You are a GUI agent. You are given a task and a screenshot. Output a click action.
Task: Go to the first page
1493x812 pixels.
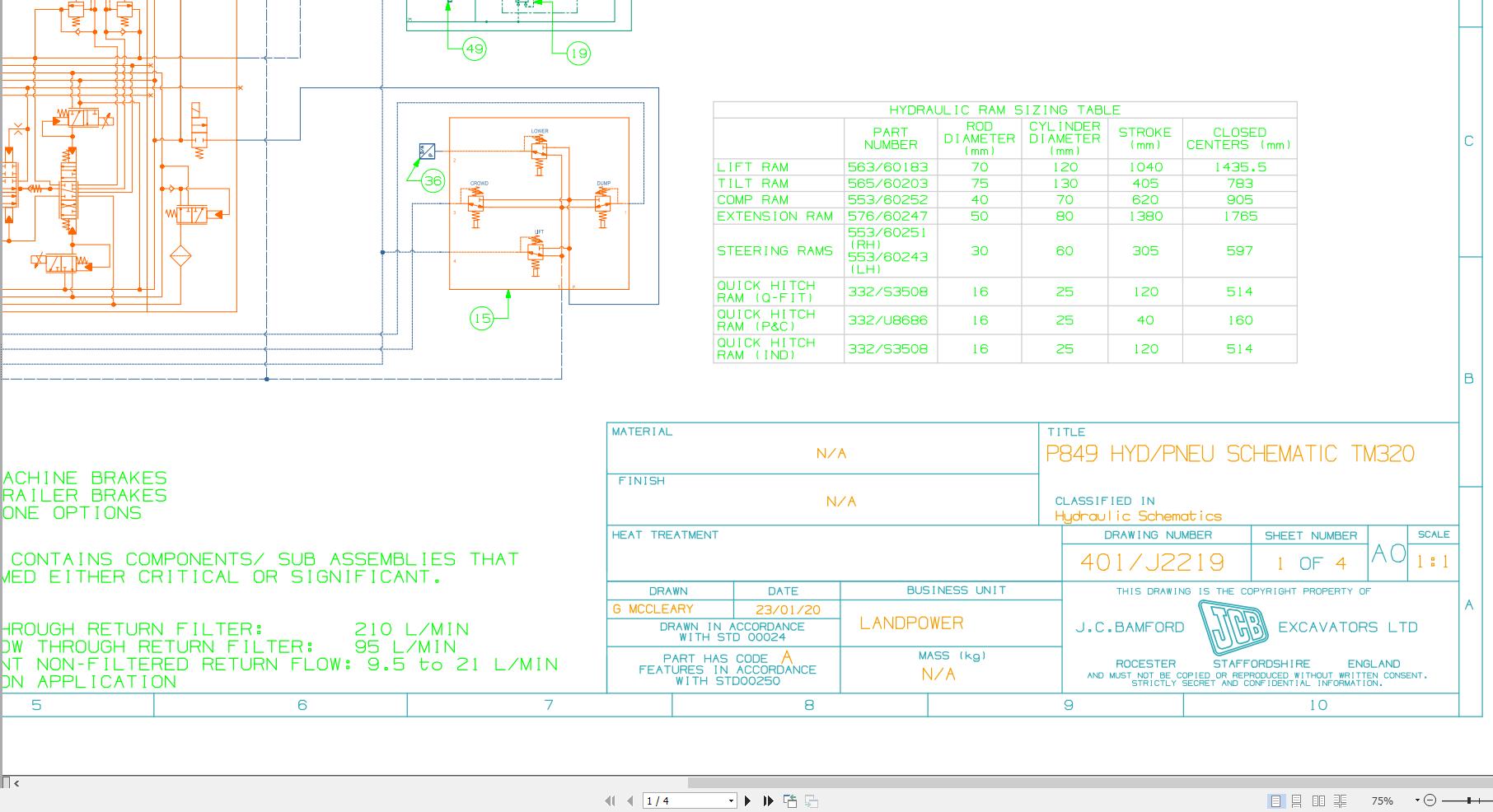[x=610, y=800]
